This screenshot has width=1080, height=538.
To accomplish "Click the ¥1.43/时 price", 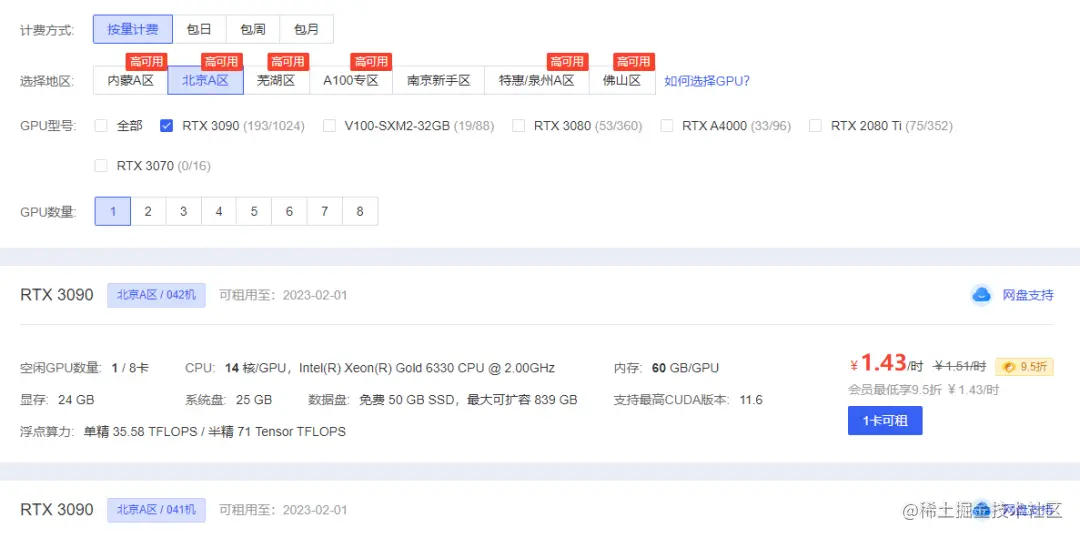I will (886, 363).
